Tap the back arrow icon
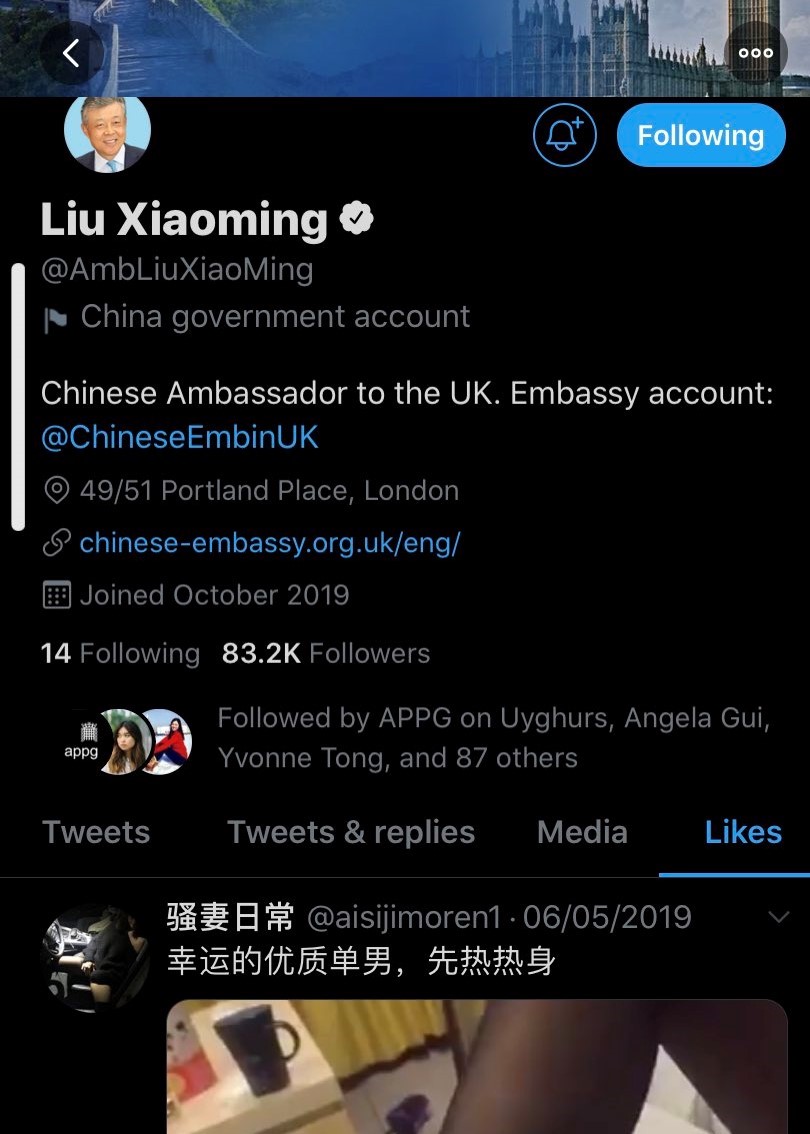The image size is (810, 1134). [x=71, y=53]
